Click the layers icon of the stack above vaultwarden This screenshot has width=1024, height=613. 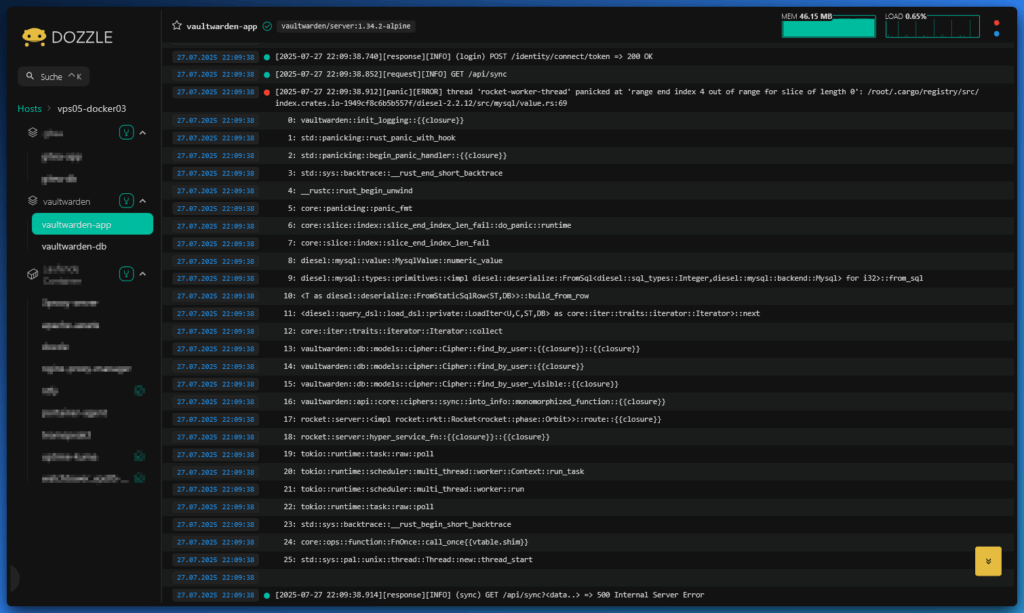(x=33, y=133)
